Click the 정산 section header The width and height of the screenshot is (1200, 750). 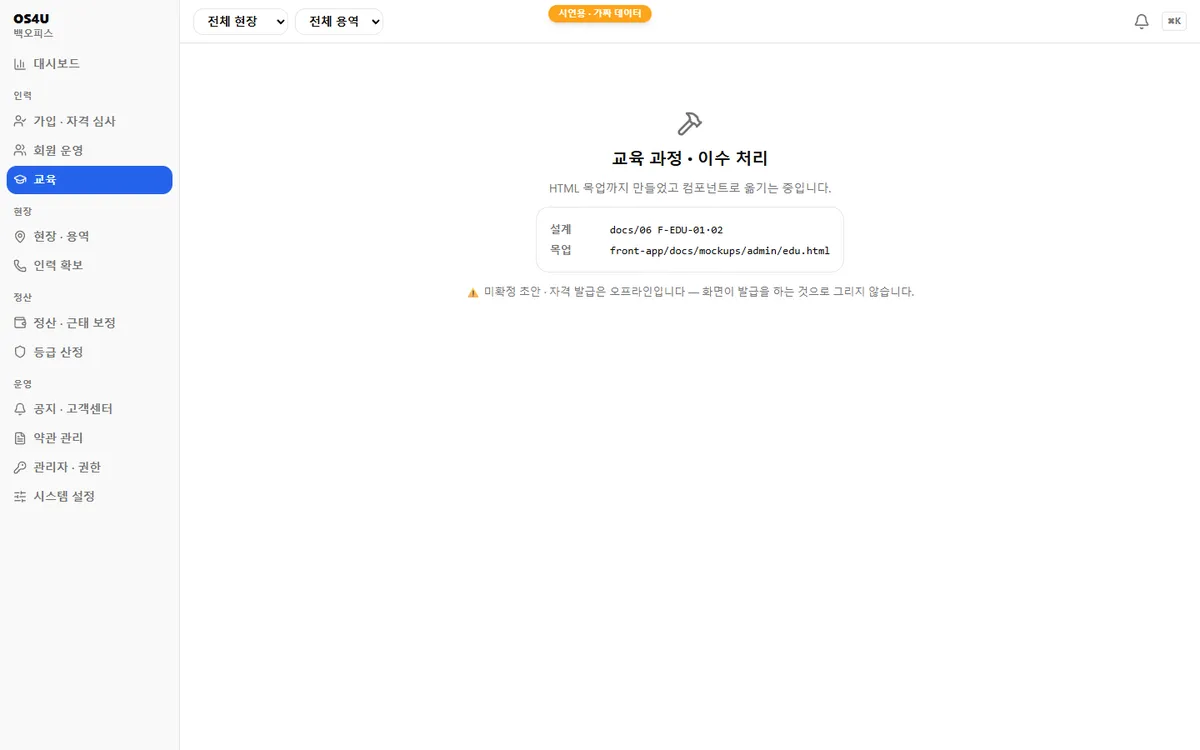22,298
